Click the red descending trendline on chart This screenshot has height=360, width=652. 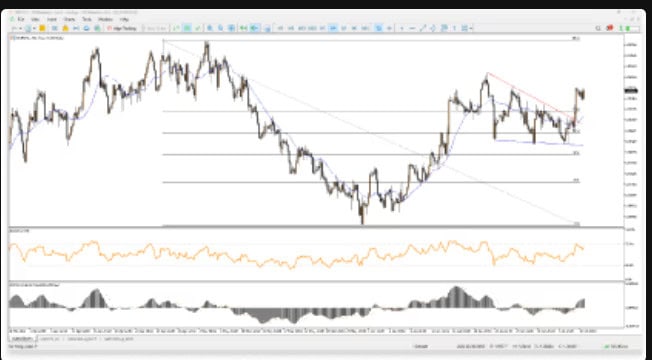pyautogui.click(x=529, y=96)
